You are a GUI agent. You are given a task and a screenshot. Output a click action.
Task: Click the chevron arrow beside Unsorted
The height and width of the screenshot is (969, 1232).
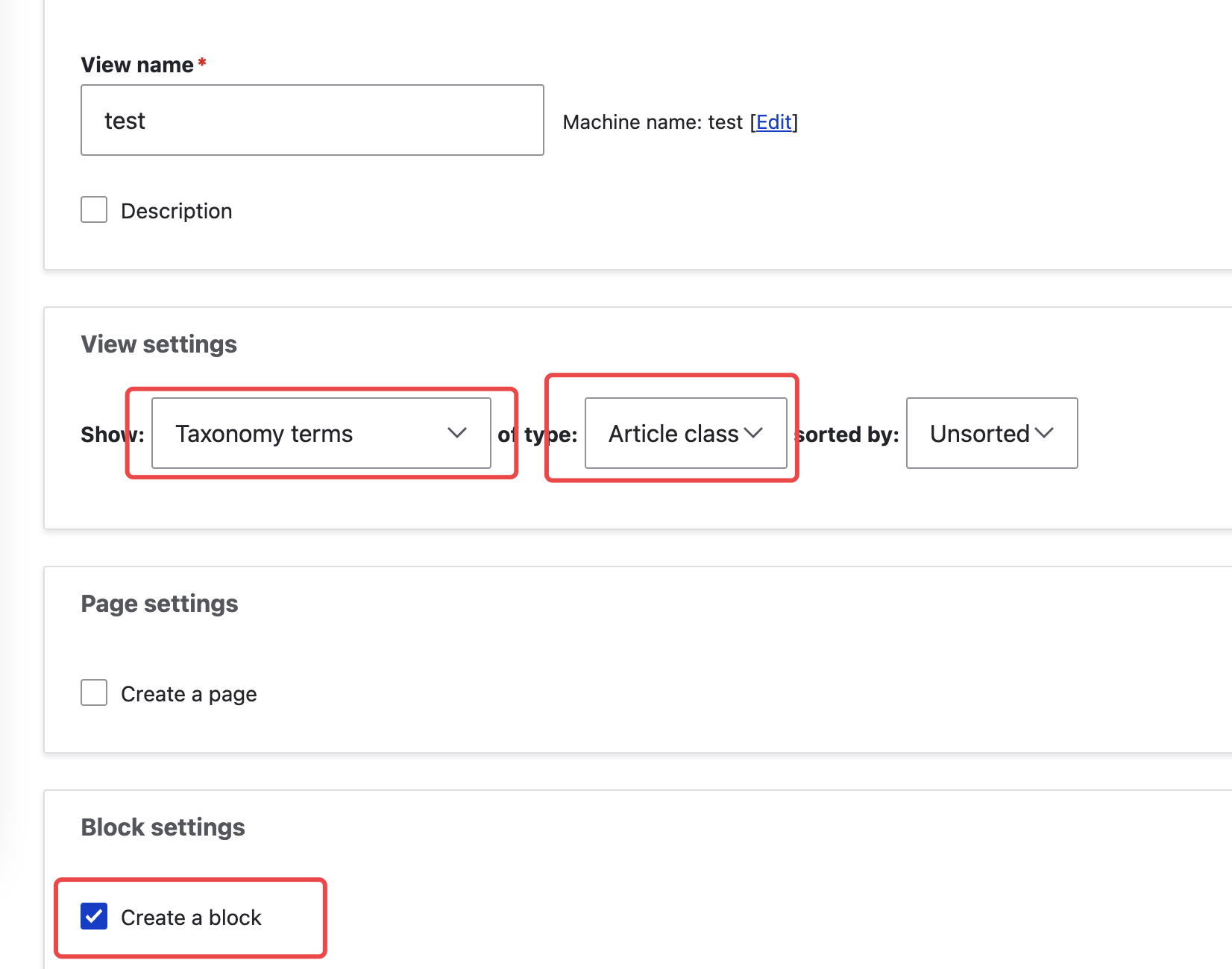click(1044, 433)
